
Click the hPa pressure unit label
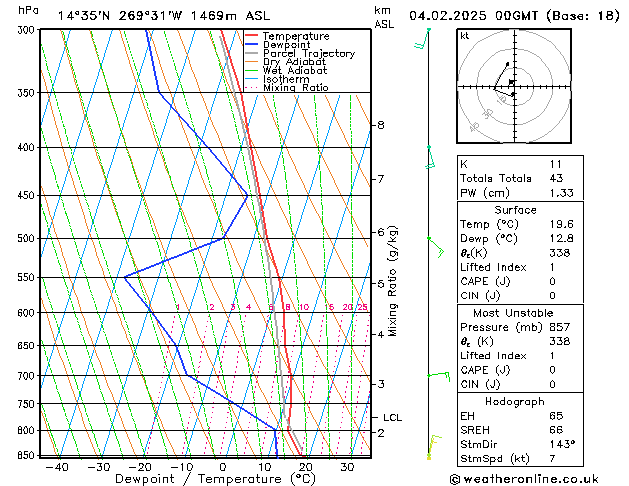[28, 10]
